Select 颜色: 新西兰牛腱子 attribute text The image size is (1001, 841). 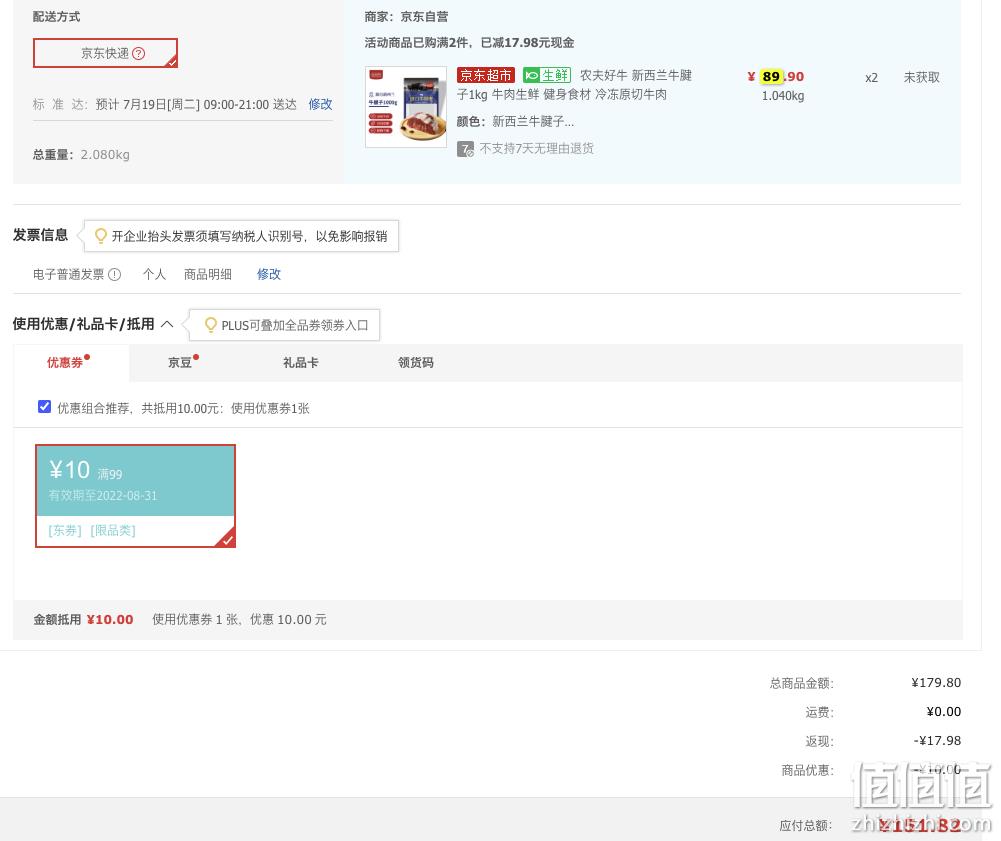tap(515, 121)
